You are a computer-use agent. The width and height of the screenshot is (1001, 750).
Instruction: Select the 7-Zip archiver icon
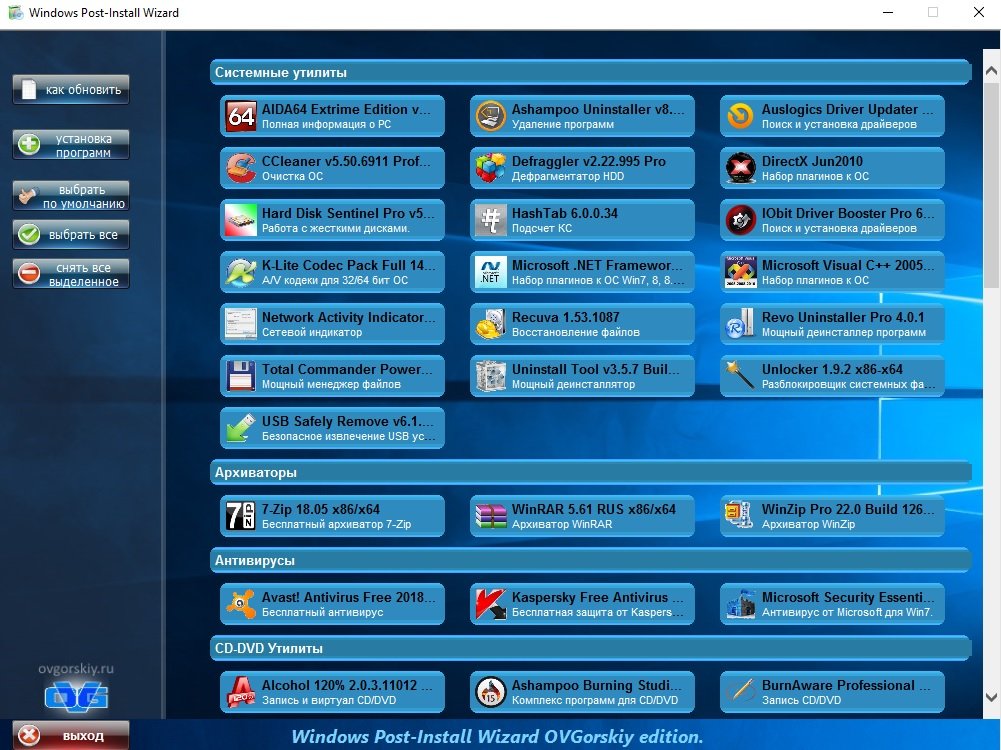click(x=241, y=516)
